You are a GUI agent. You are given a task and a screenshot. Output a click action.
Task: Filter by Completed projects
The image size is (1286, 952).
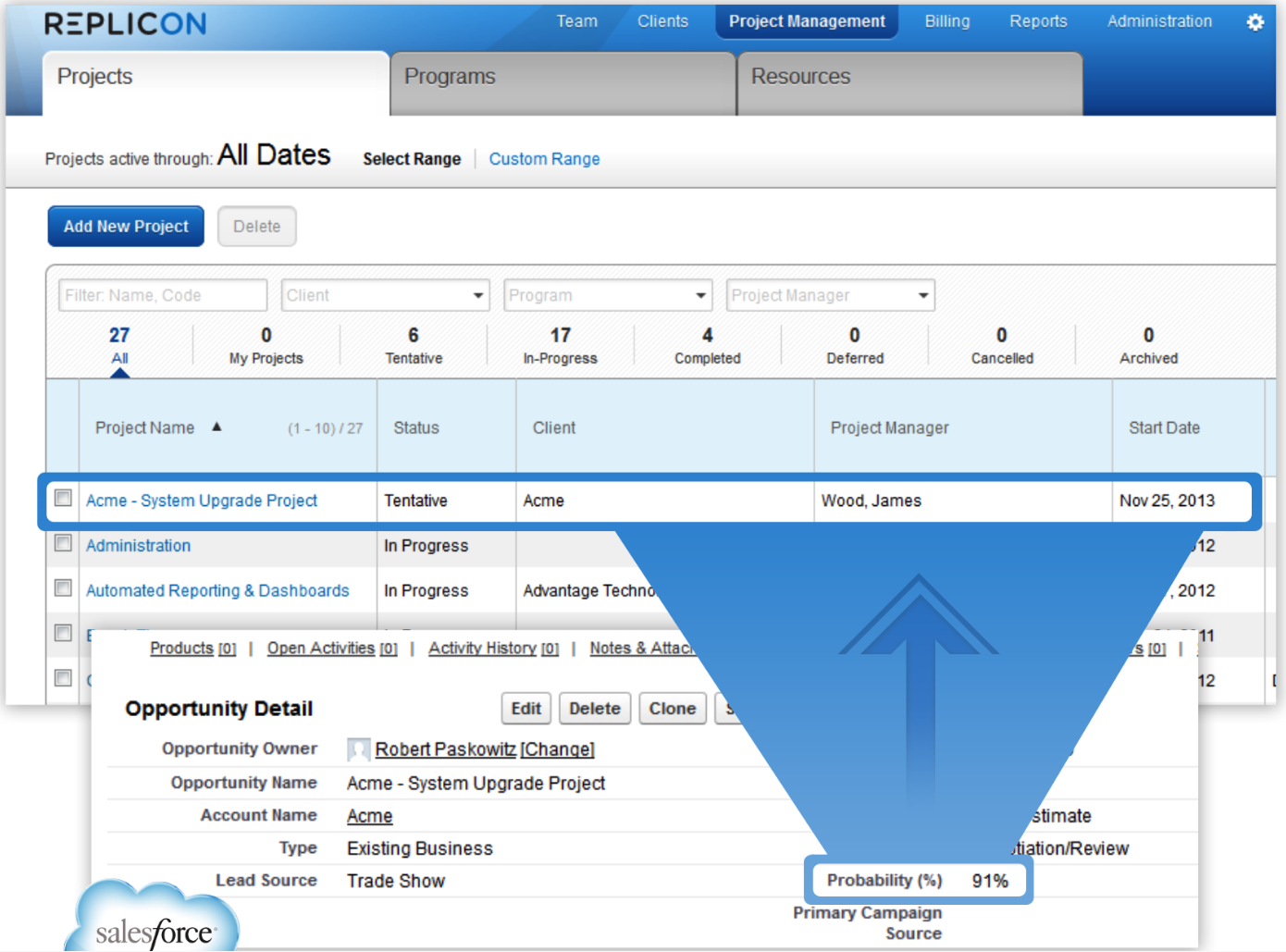(708, 346)
